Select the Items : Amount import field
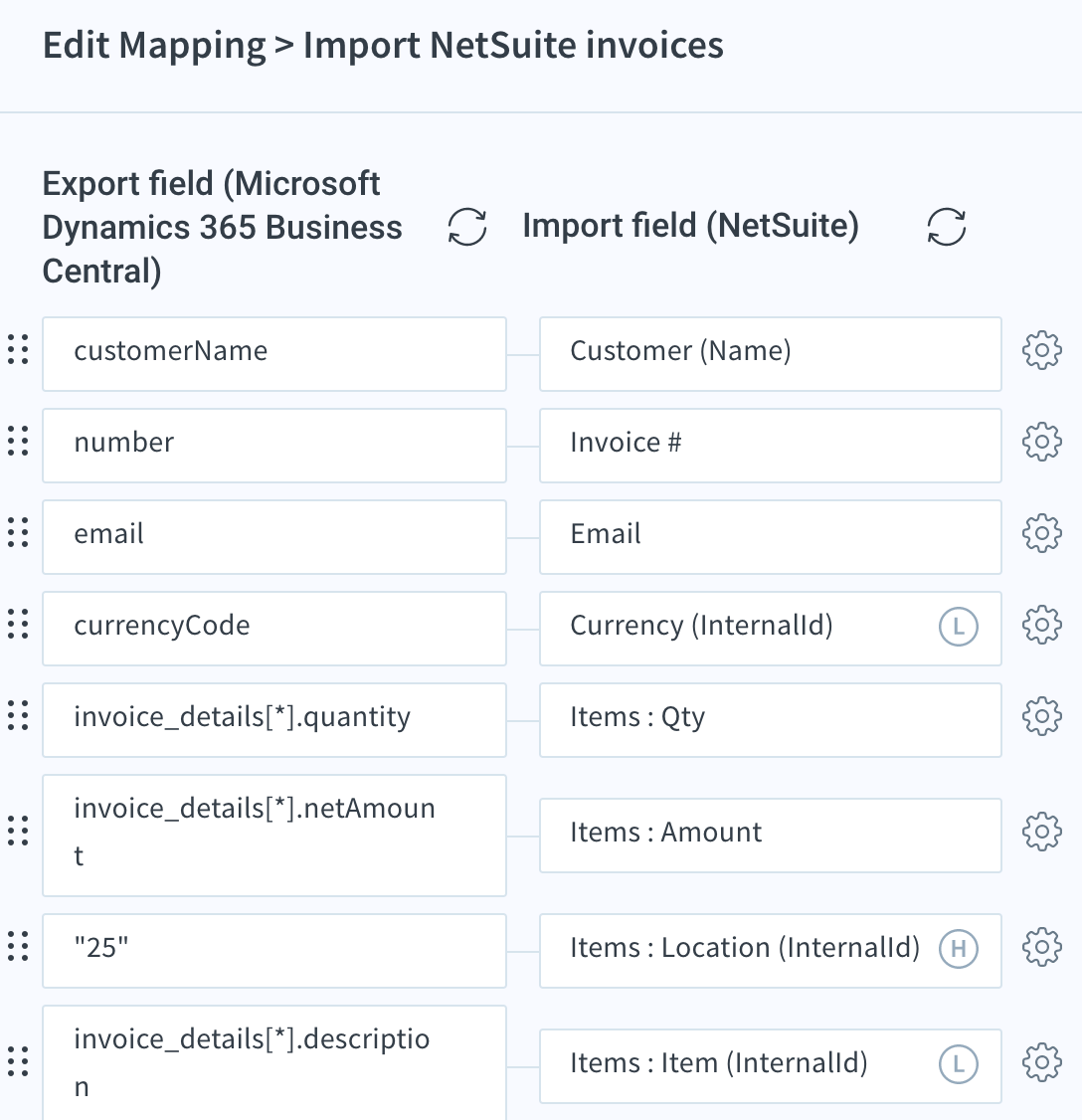Image resolution: width=1082 pixels, height=1120 pixels. (771, 836)
